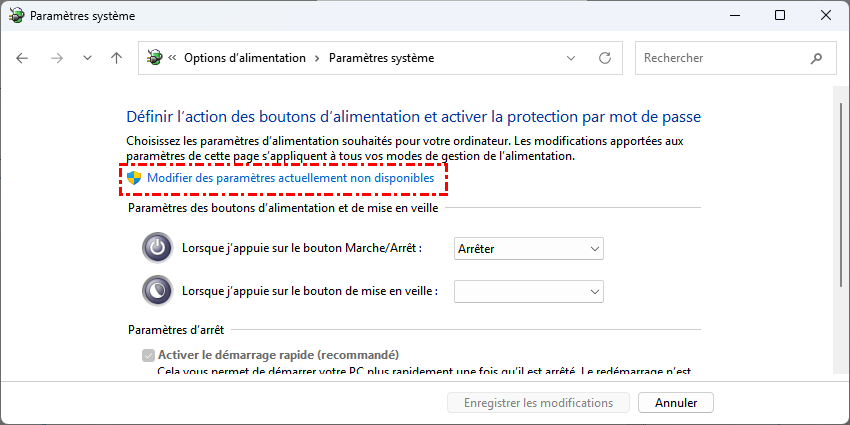The height and width of the screenshot is (425, 850).
Task: Click the back navigation arrow
Action: [x=23, y=58]
